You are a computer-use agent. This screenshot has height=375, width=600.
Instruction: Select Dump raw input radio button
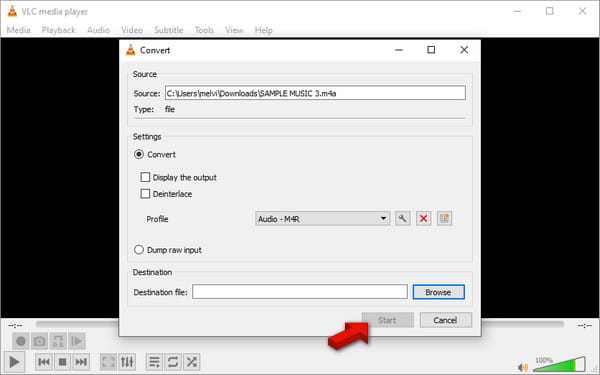(139, 250)
